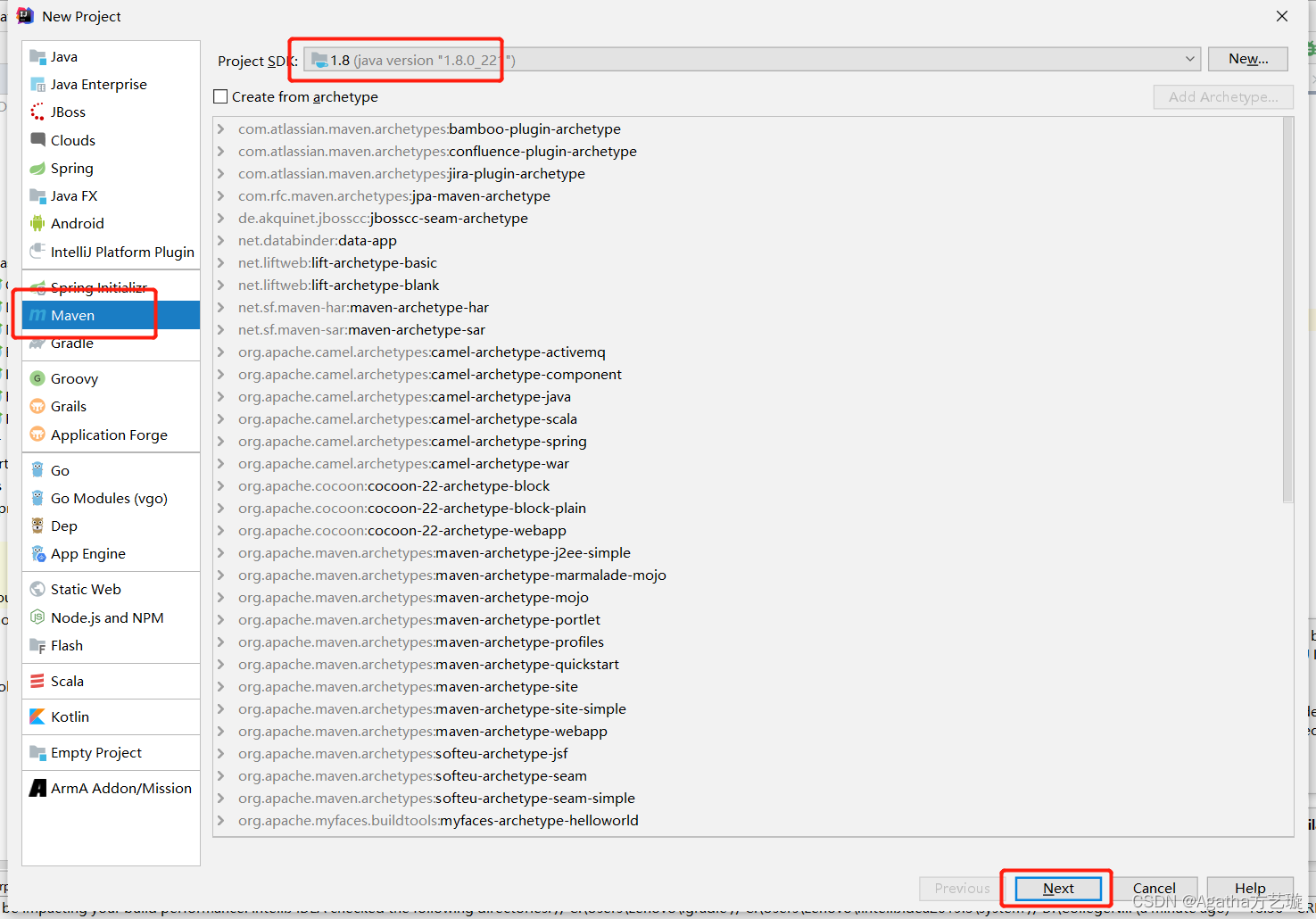Image resolution: width=1316 pixels, height=919 pixels.
Task: Expand jira-plugin-archetype node
Action: (x=220, y=174)
